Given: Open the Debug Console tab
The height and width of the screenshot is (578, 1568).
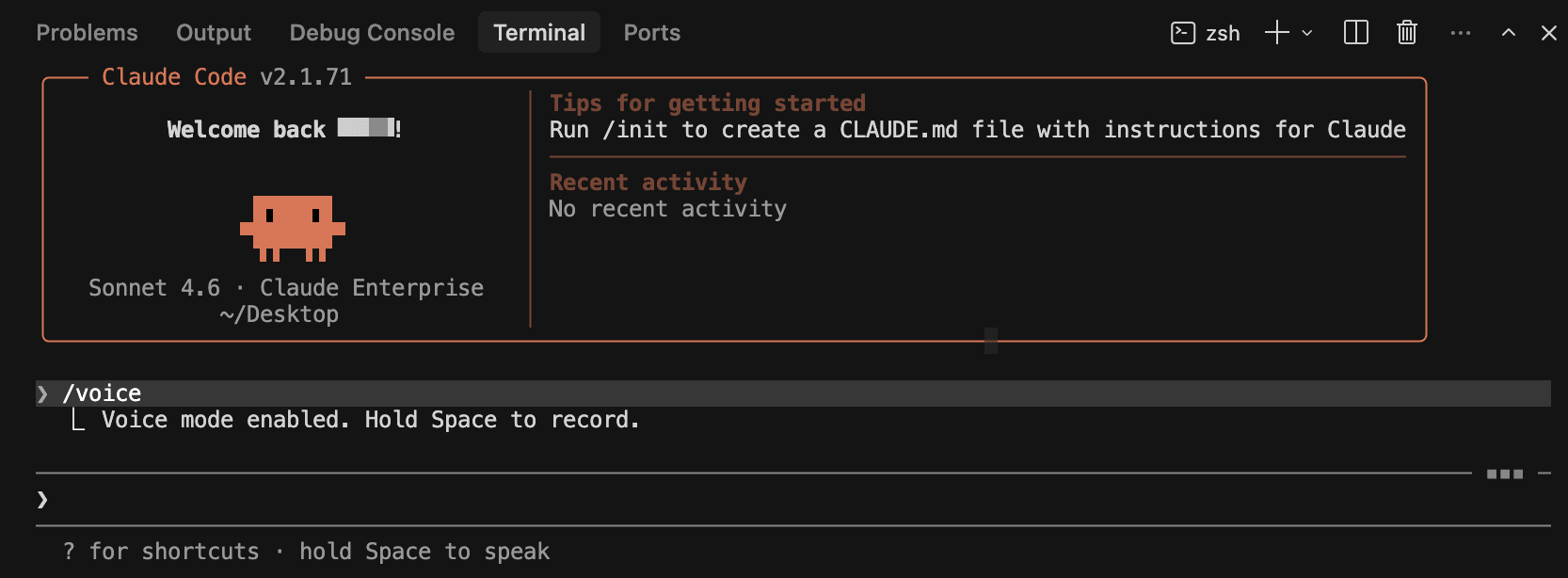Looking at the screenshot, I should point(372,33).
